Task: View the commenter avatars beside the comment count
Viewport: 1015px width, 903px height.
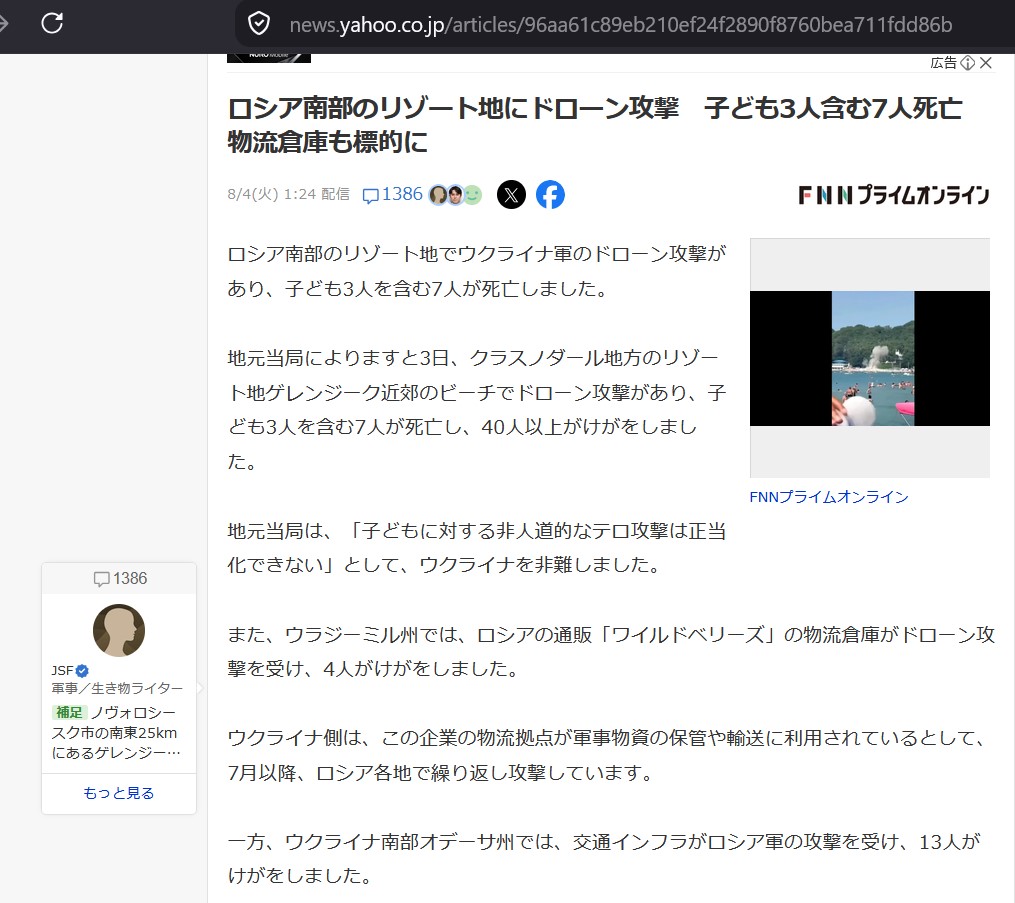Action: click(x=456, y=194)
